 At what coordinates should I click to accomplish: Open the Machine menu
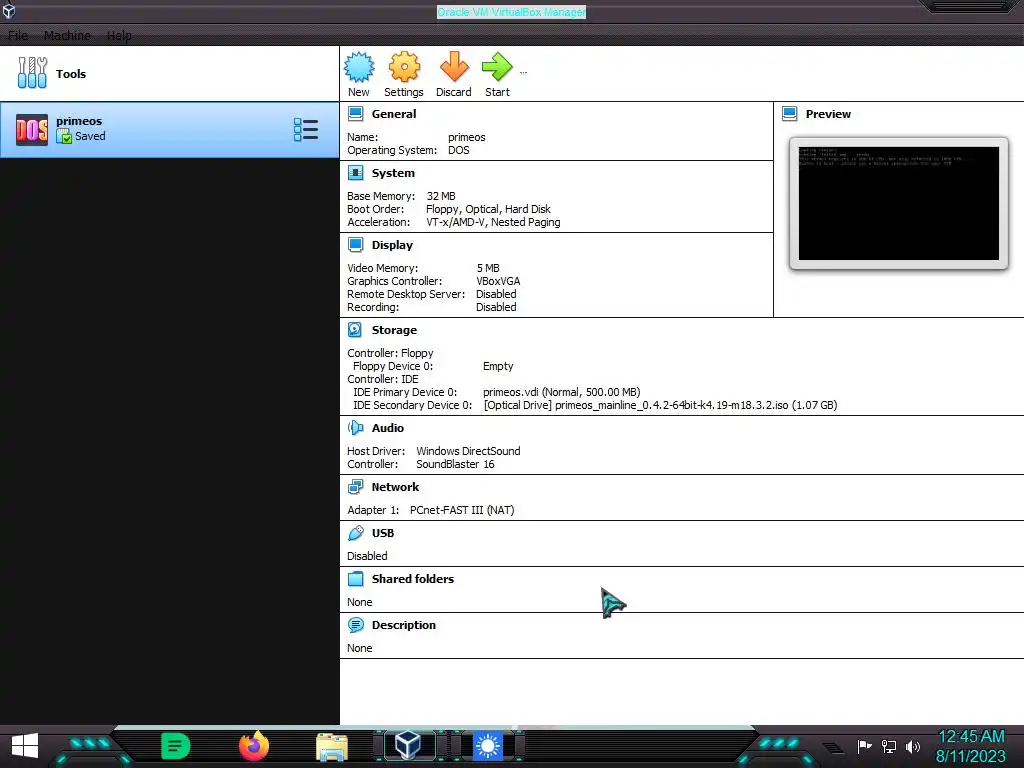(x=67, y=35)
